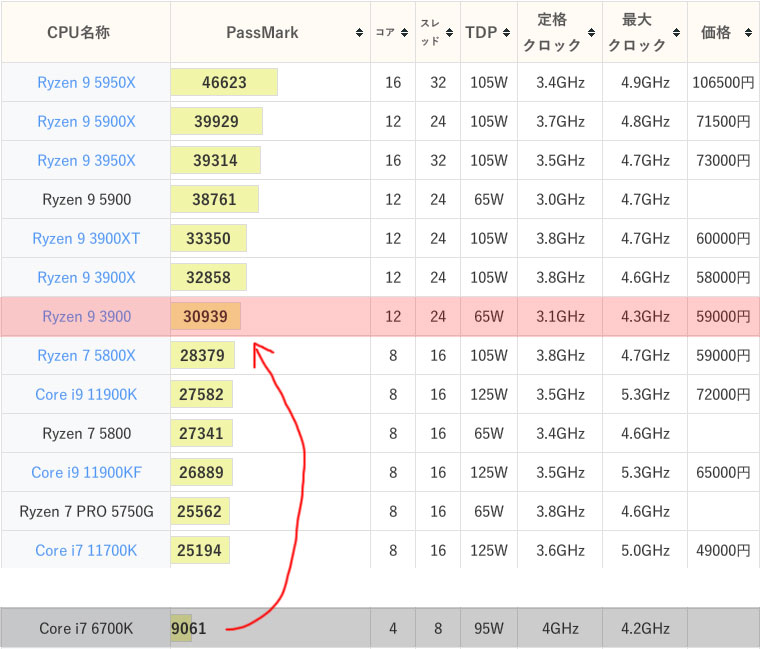Click the 95W TDP cell
This screenshot has width=760, height=649.
click(x=489, y=629)
